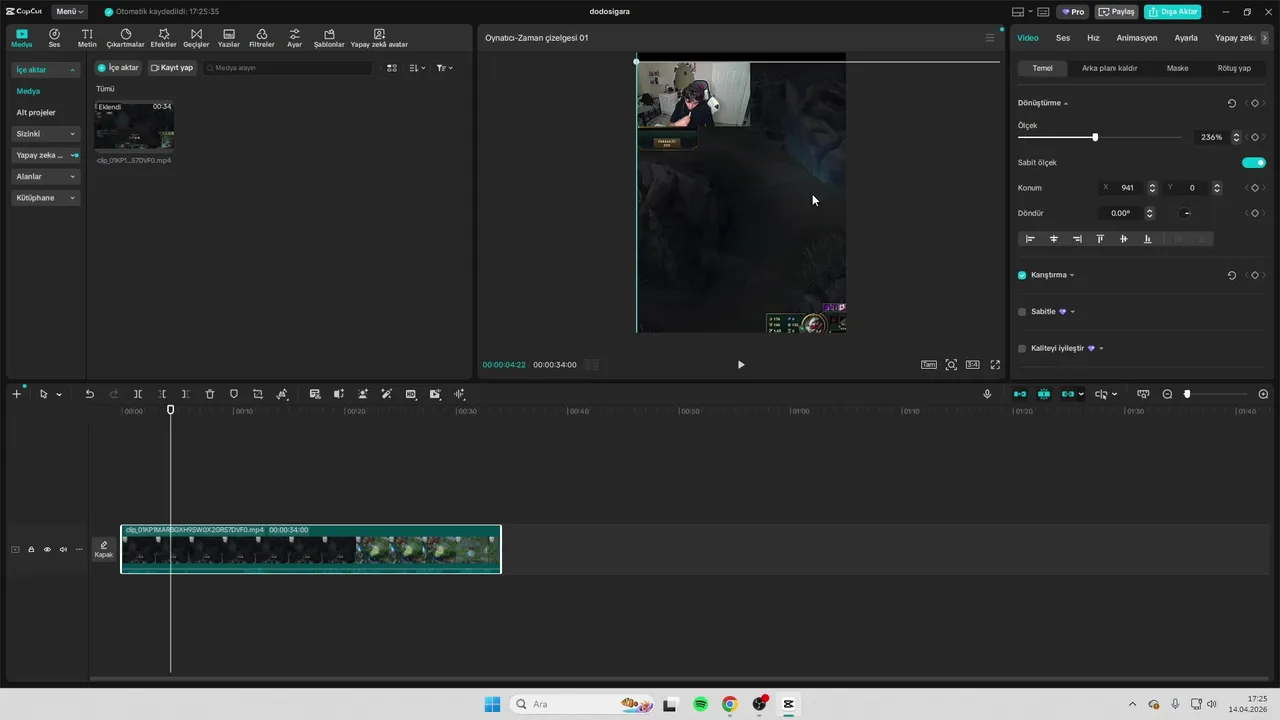Click the Ölçek scale slider handle
The height and width of the screenshot is (720, 1280).
(1095, 137)
